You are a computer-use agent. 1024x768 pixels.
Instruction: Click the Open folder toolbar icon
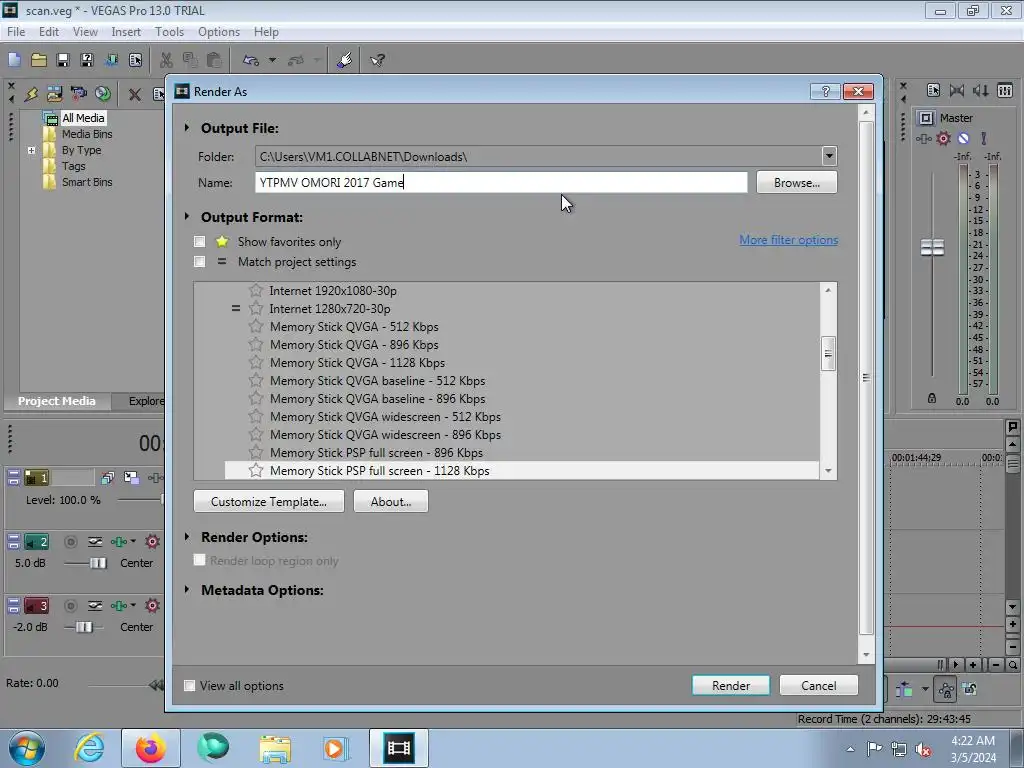point(39,60)
